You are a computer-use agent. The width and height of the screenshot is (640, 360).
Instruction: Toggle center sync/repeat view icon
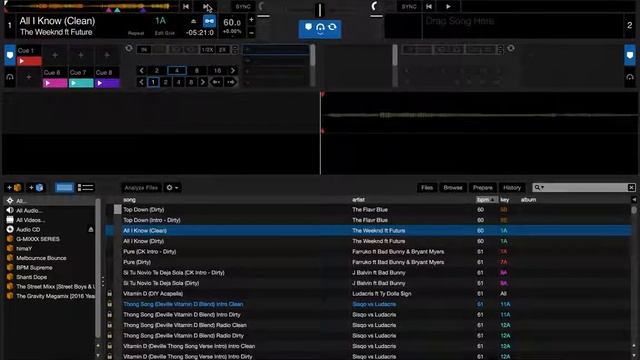332,27
